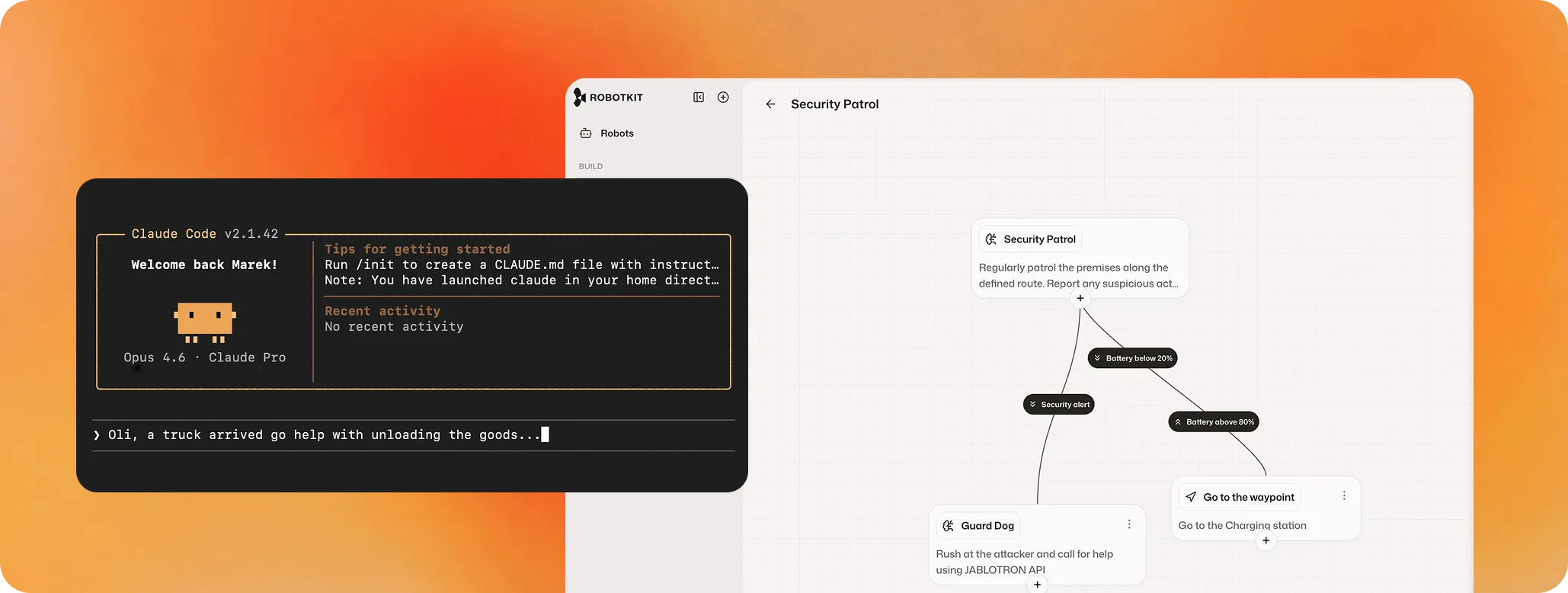Select the Guard Dog node title

click(987, 526)
